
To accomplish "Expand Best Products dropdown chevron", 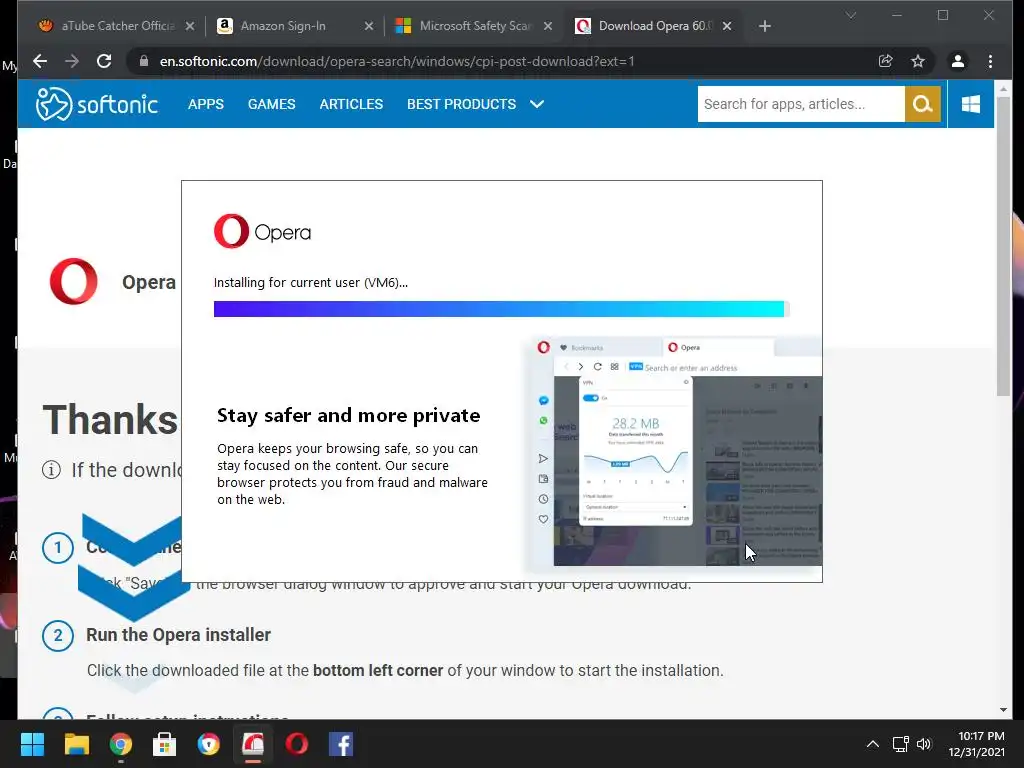I will (537, 104).
